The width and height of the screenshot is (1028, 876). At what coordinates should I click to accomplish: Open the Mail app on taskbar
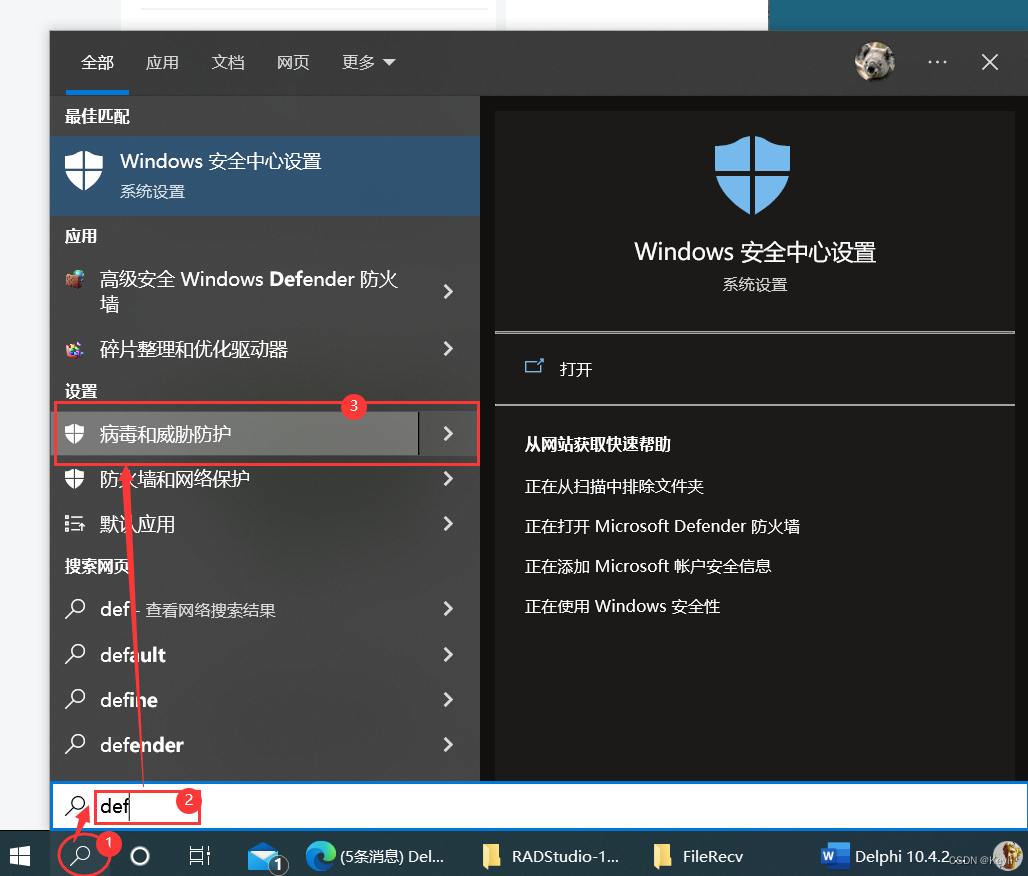click(267, 856)
